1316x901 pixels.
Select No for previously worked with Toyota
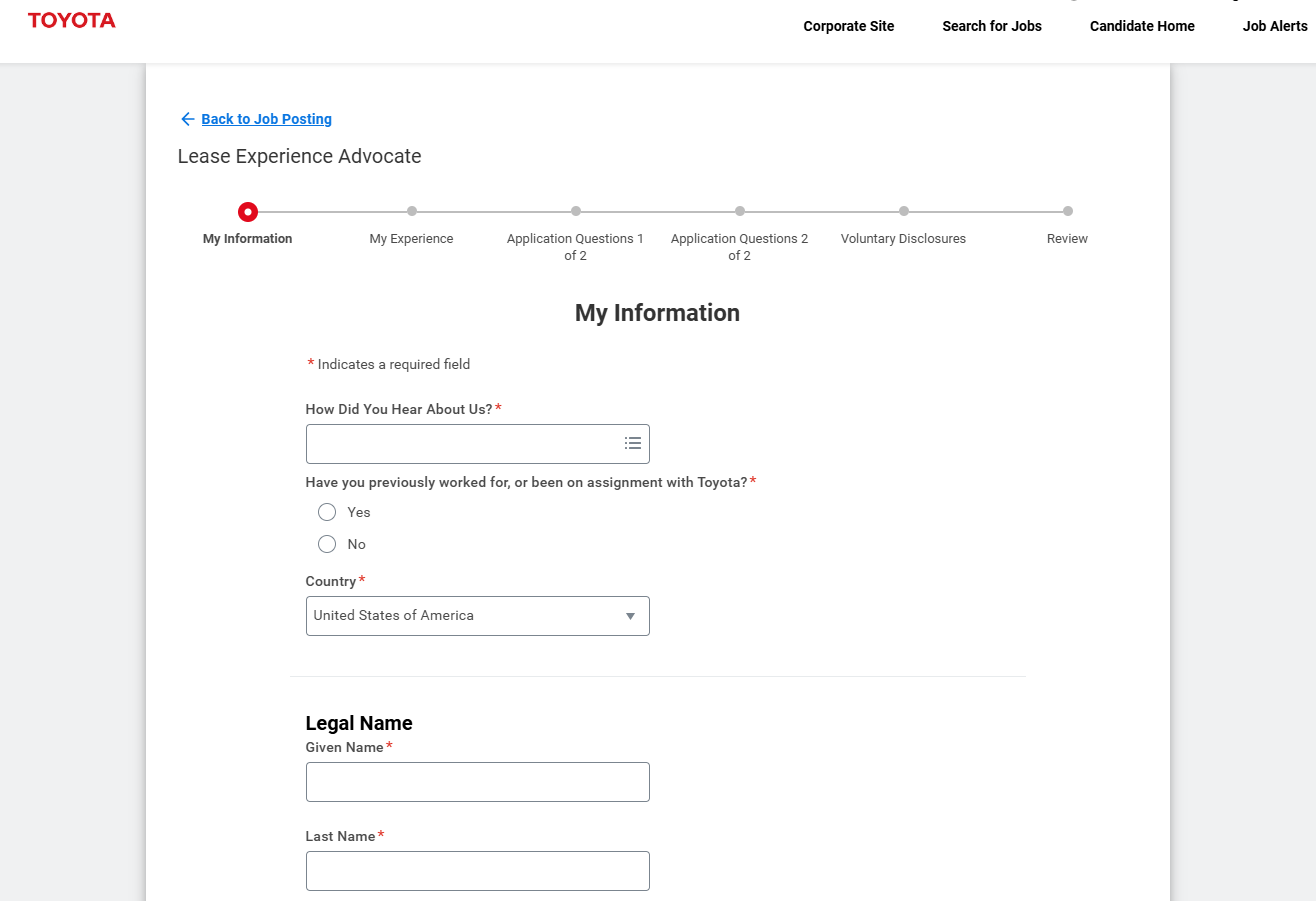coord(327,544)
